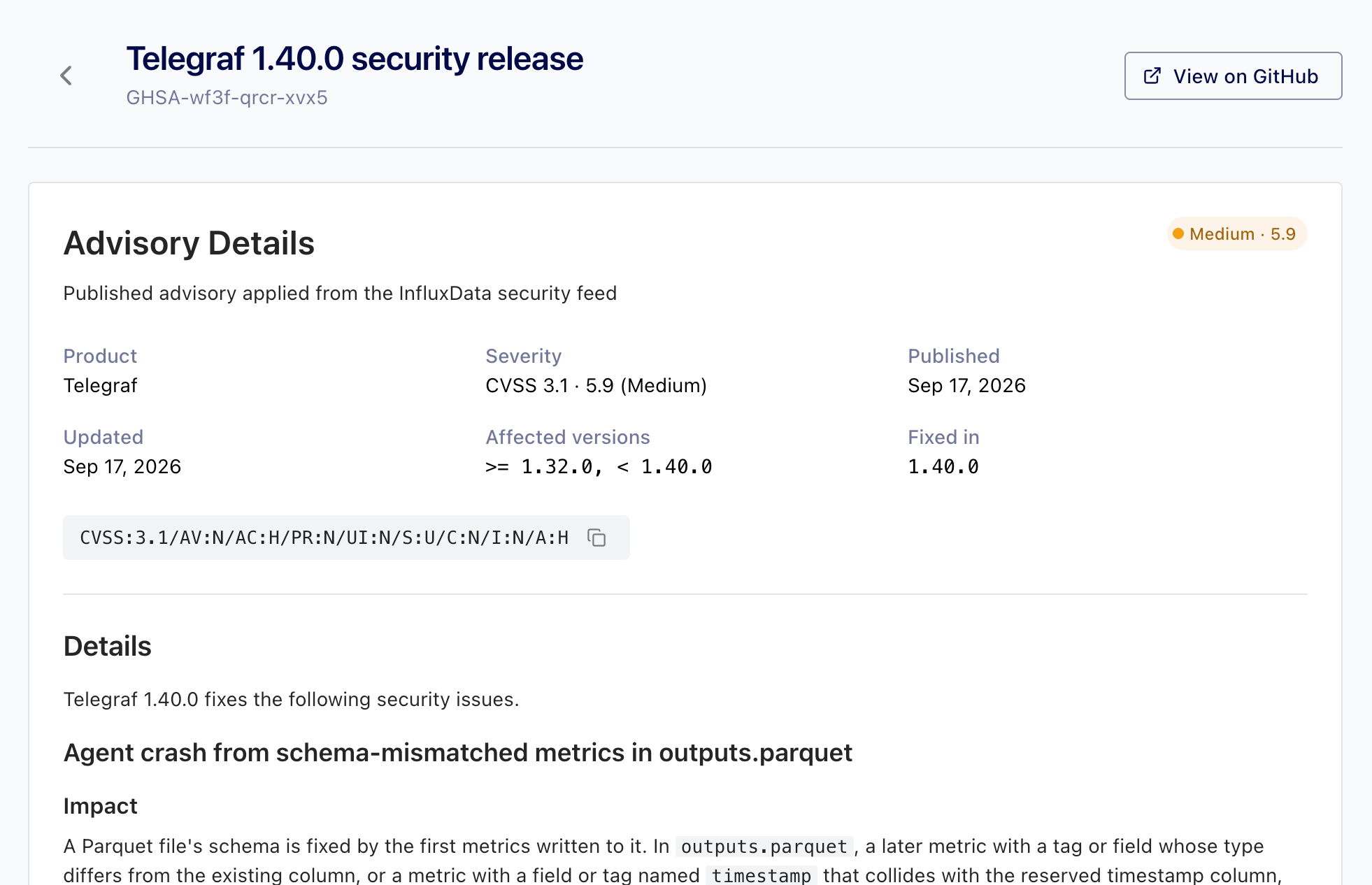Click the inline code timestamp

point(761,875)
